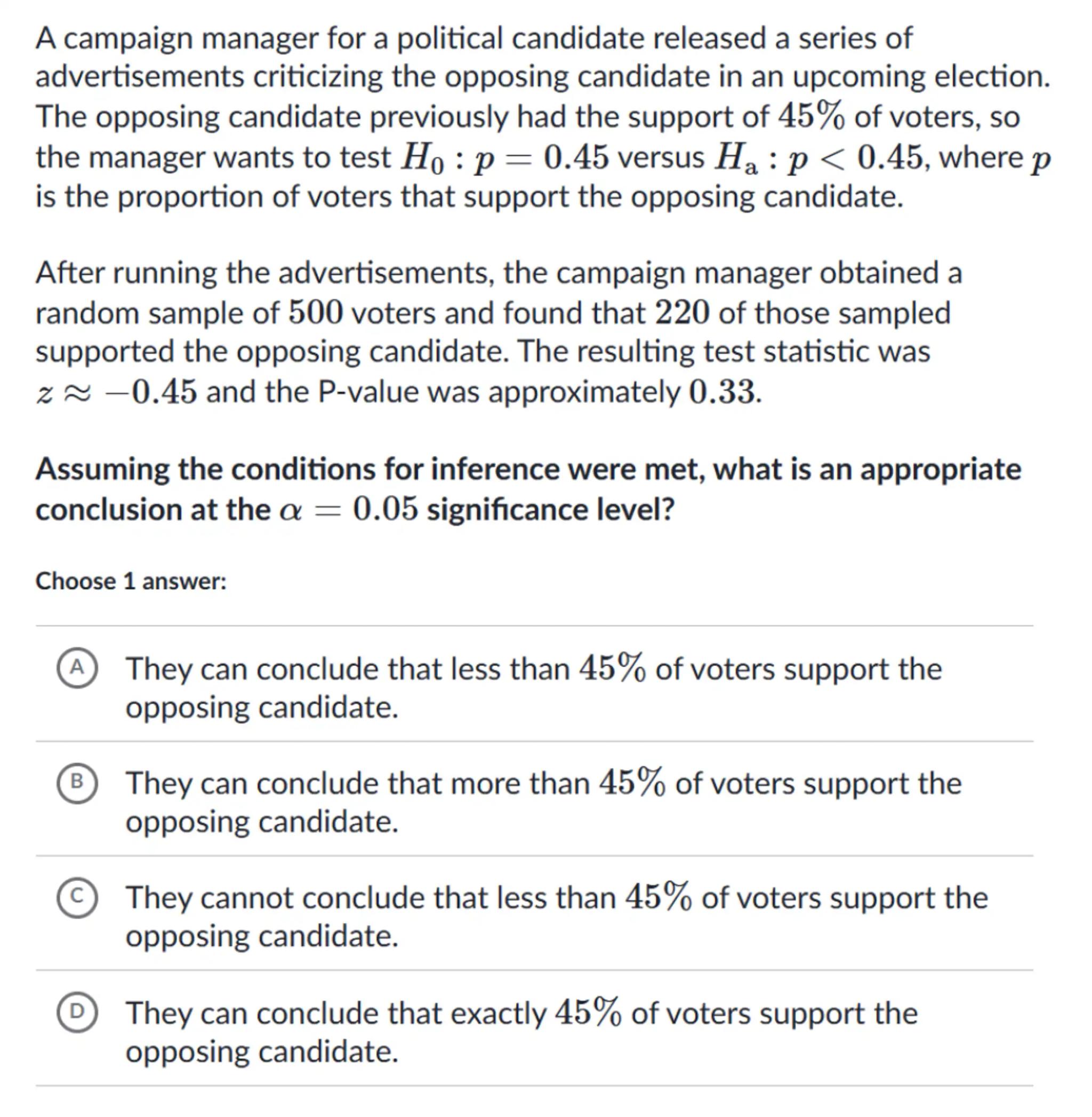Click the null hypothesis H0 formula
The height and width of the screenshot is (1117, 1092).
pos(504,158)
